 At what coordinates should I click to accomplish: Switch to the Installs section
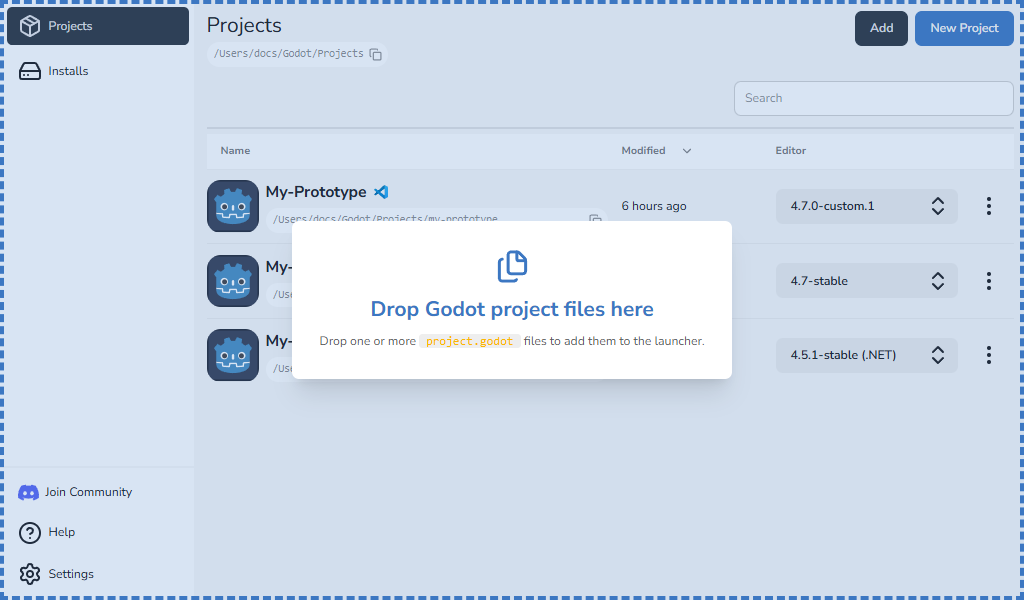point(98,71)
